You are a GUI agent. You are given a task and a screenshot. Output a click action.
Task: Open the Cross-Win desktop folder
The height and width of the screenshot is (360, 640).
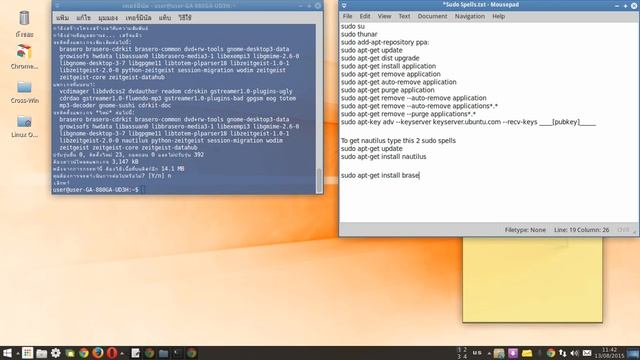click(24, 92)
